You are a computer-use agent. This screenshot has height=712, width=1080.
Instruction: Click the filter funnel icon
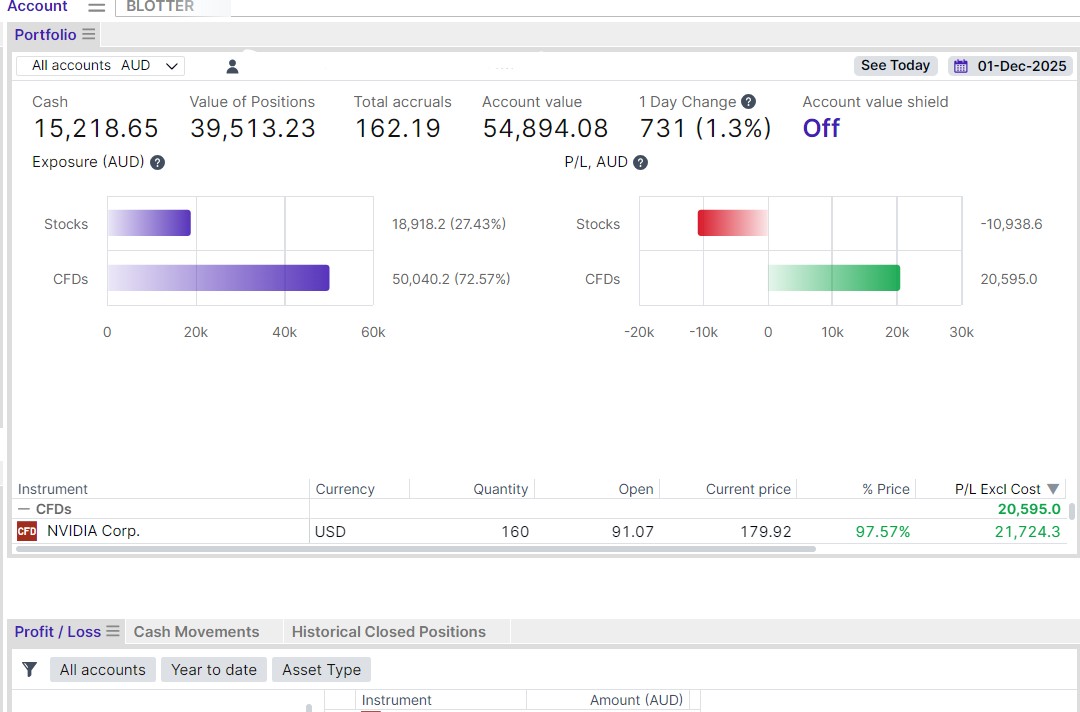(30, 669)
